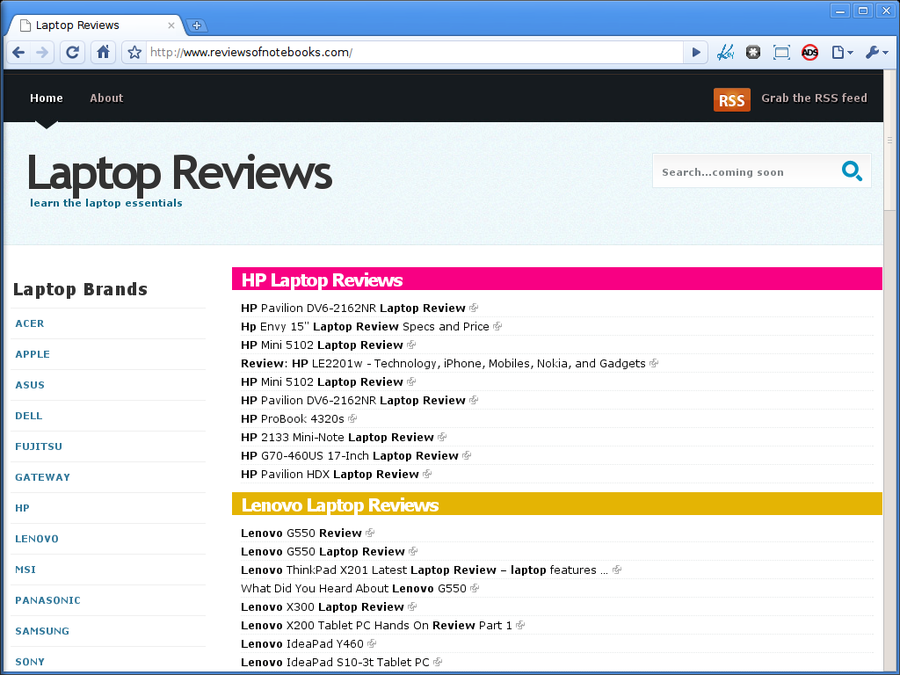
Task: Open the SONY brand link
Action: click(30, 662)
